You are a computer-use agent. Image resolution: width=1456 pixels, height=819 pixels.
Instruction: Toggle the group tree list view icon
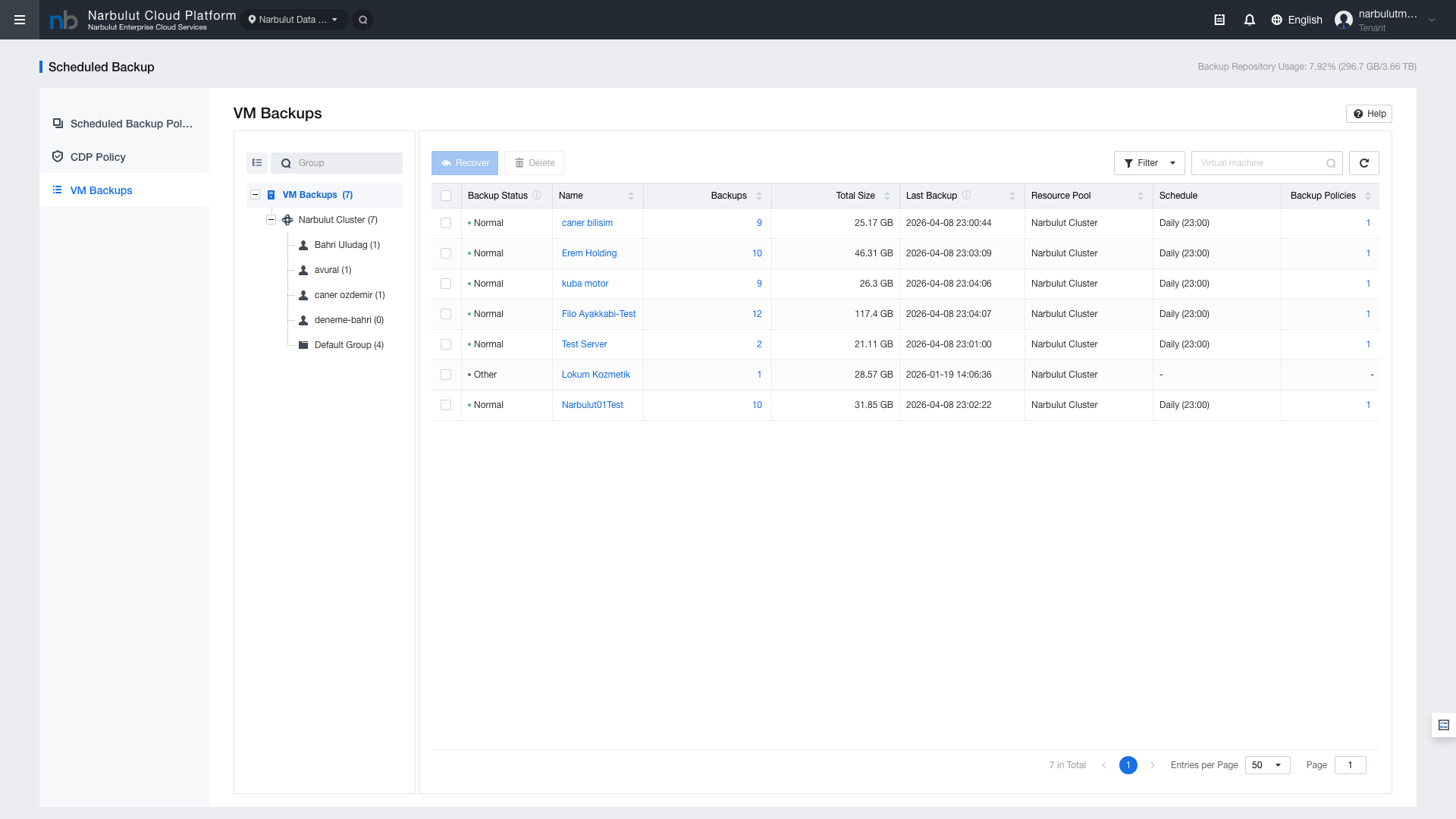coord(257,163)
